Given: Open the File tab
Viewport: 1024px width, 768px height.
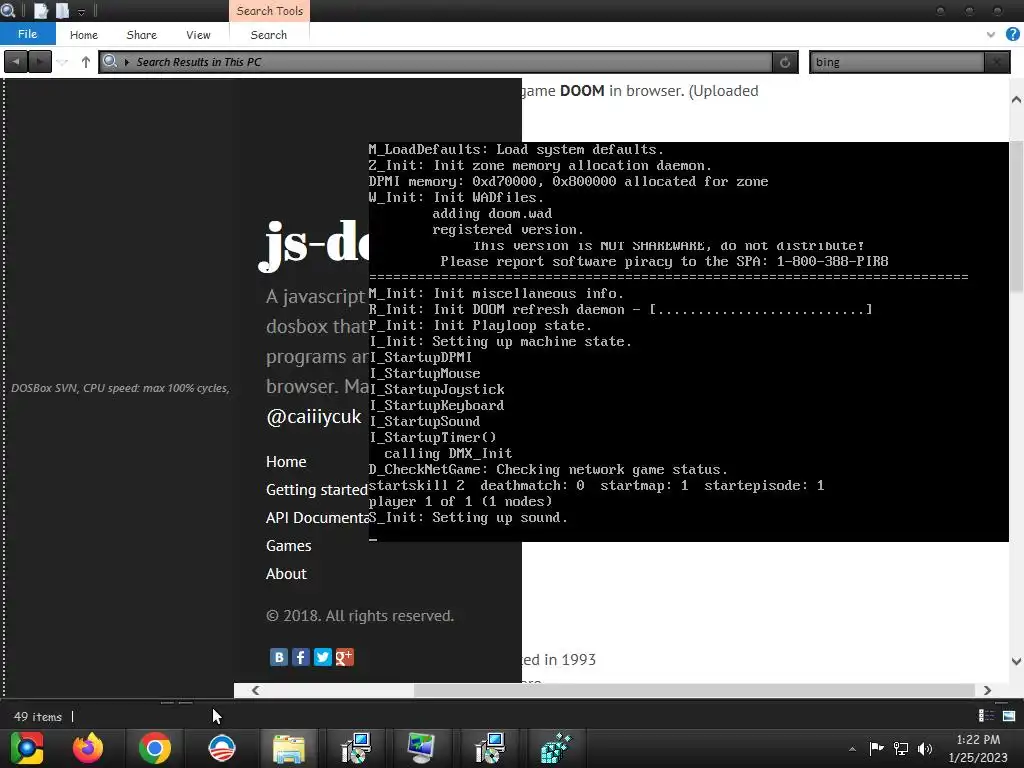Looking at the screenshot, I should 27,34.
